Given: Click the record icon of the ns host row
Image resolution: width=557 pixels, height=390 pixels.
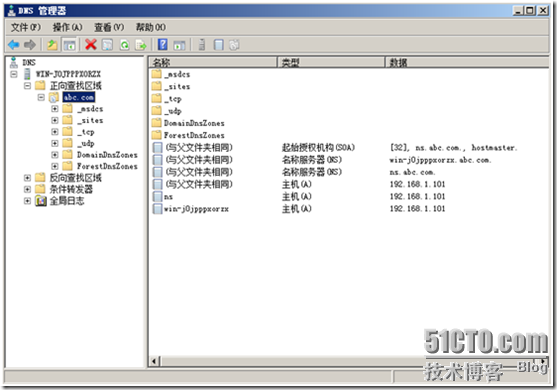Looking at the screenshot, I should coord(157,196).
